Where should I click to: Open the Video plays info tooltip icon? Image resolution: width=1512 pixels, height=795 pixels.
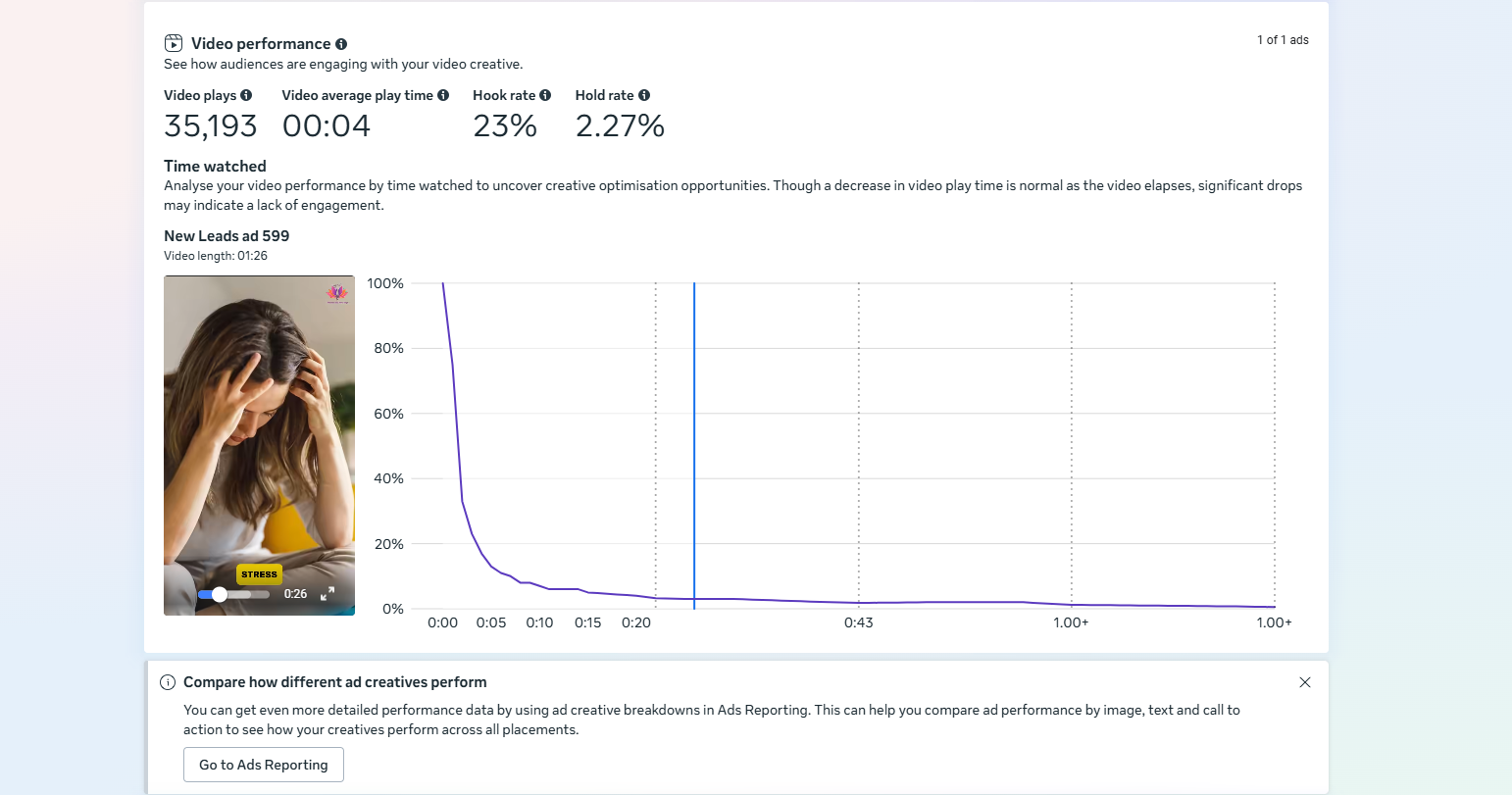pos(246,95)
